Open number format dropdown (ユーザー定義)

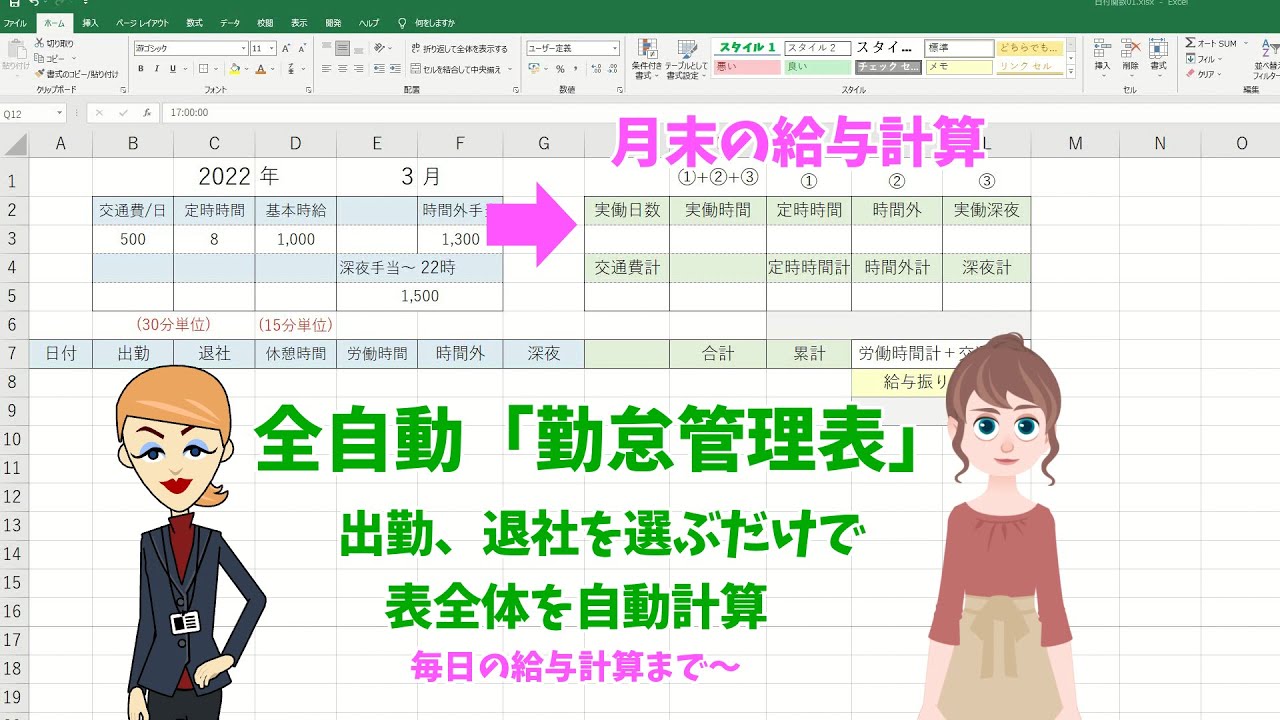615,48
